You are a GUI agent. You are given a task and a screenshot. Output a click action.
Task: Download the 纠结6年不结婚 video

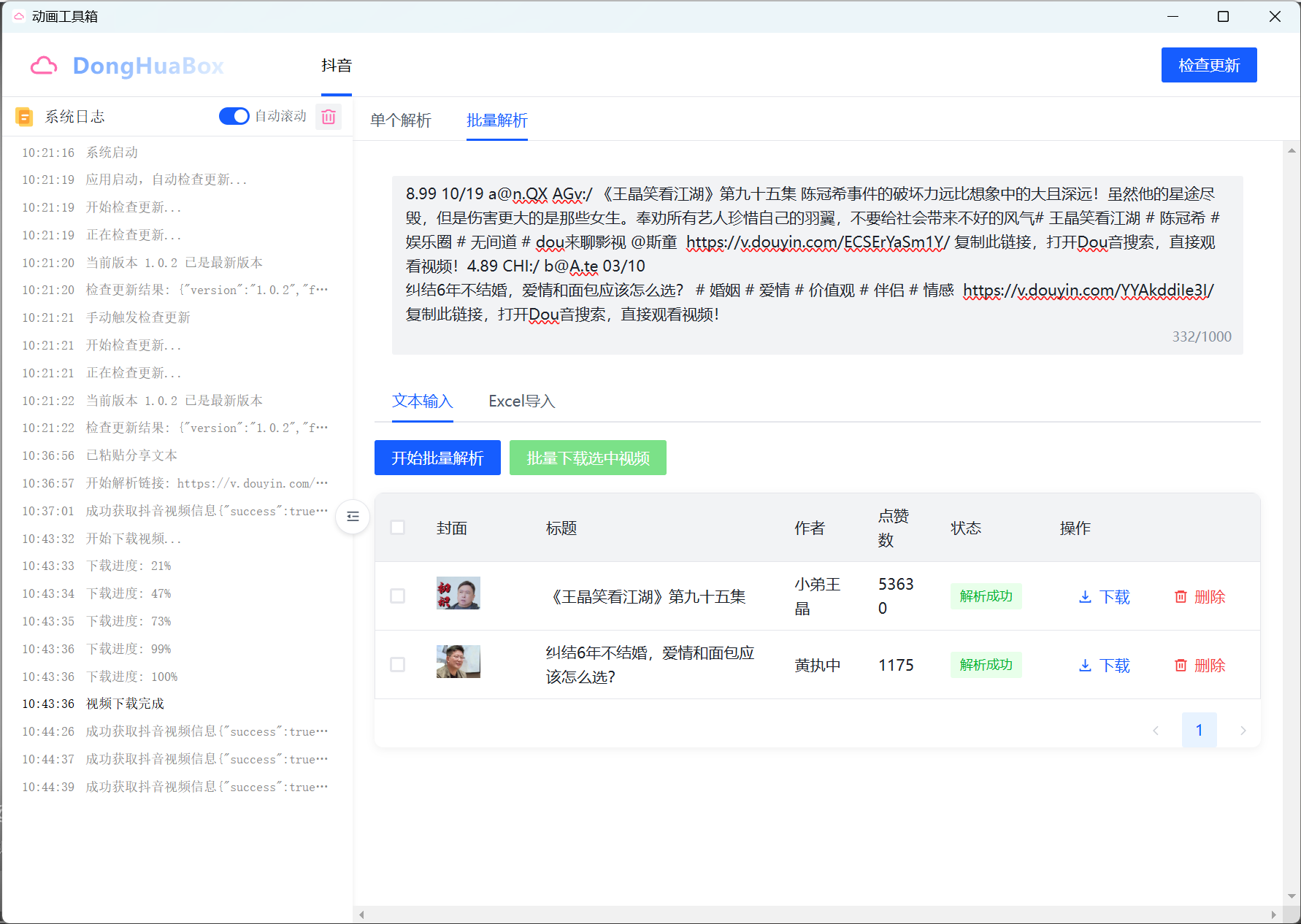click(x=1105, y=665)
